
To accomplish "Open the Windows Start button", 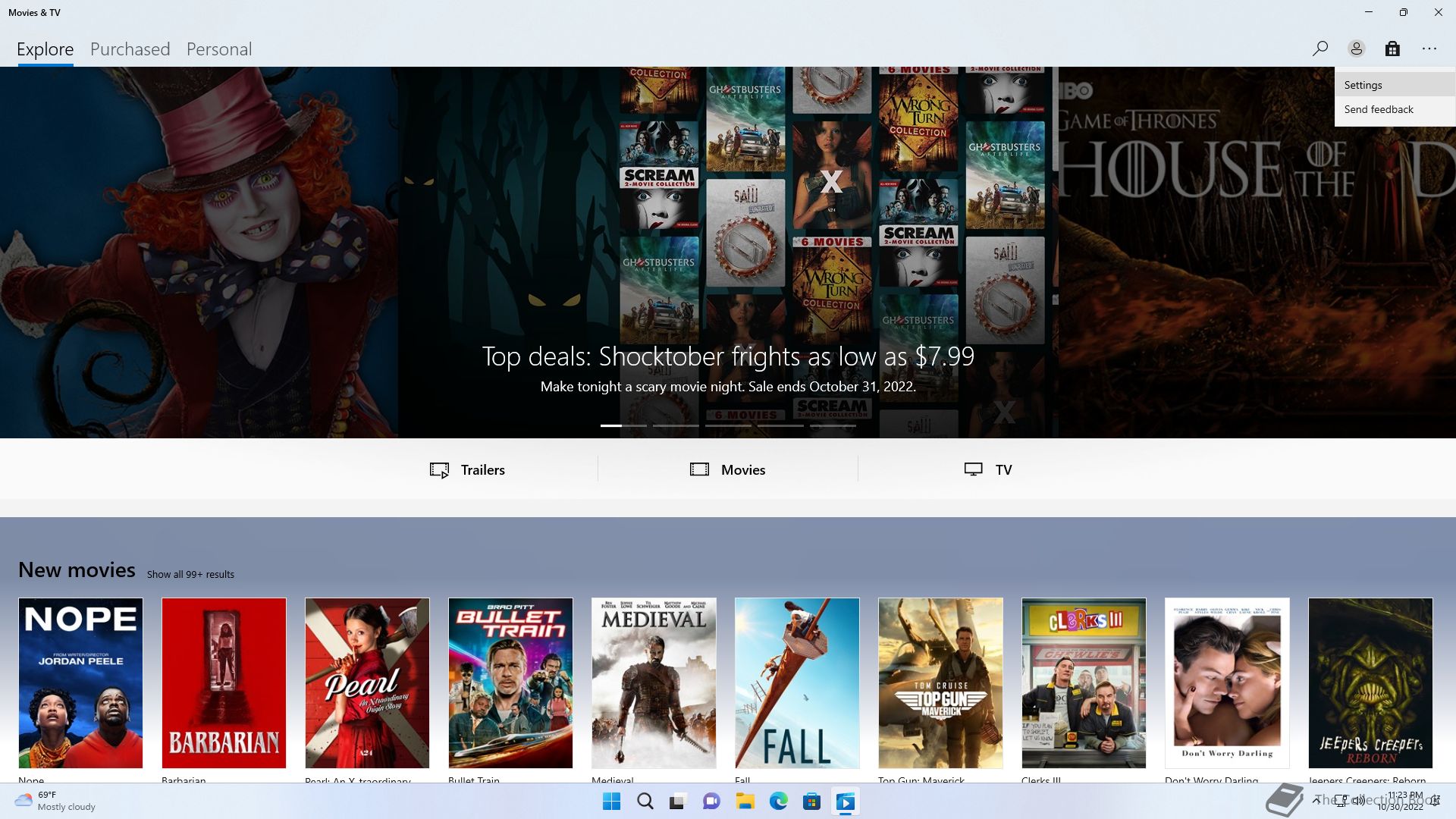I will click(x=611, y=802).
